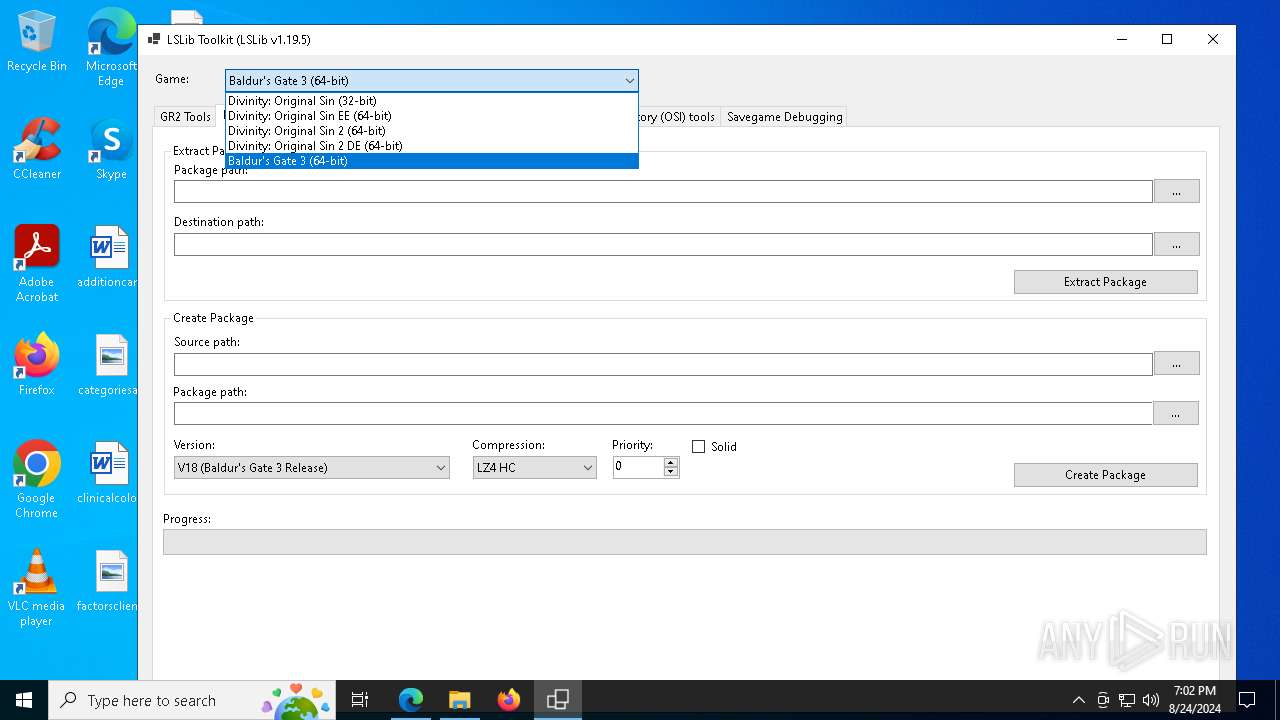Focus the Create Package path field
Viewport: 1280px width, 720px height.
[663, 413]
